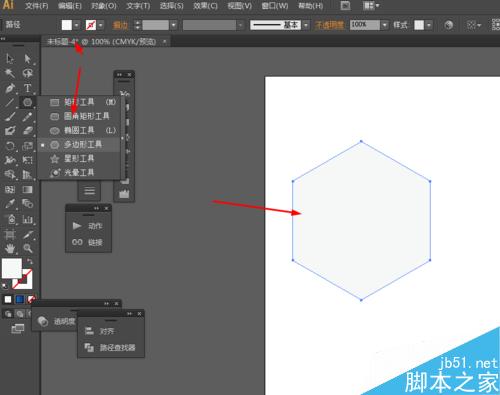Click the change screen mode icon

[18, 329]
